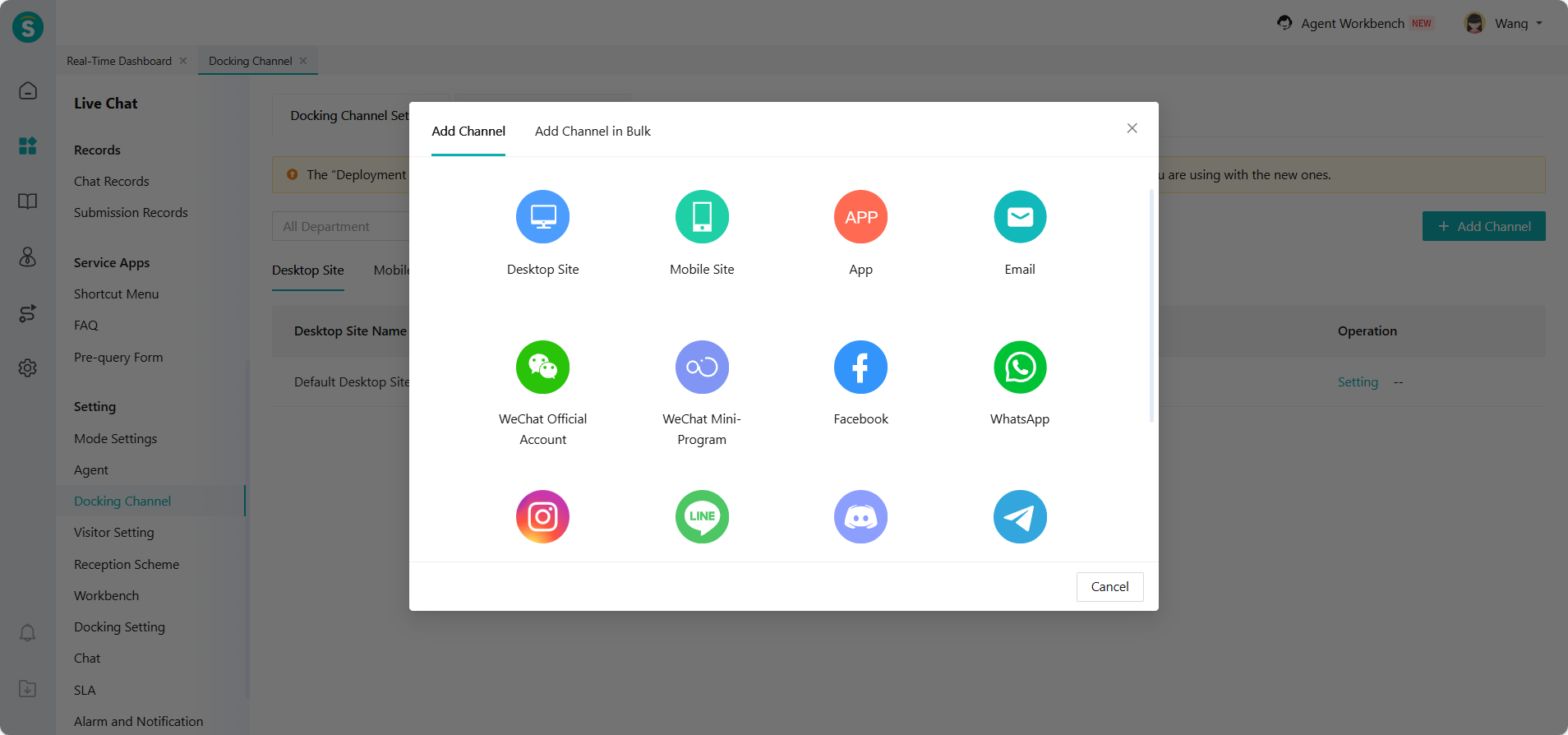The image size is (1568, 735).
Task: Choose the Mobile Site channel icon
Action: [x=702, y=217]
